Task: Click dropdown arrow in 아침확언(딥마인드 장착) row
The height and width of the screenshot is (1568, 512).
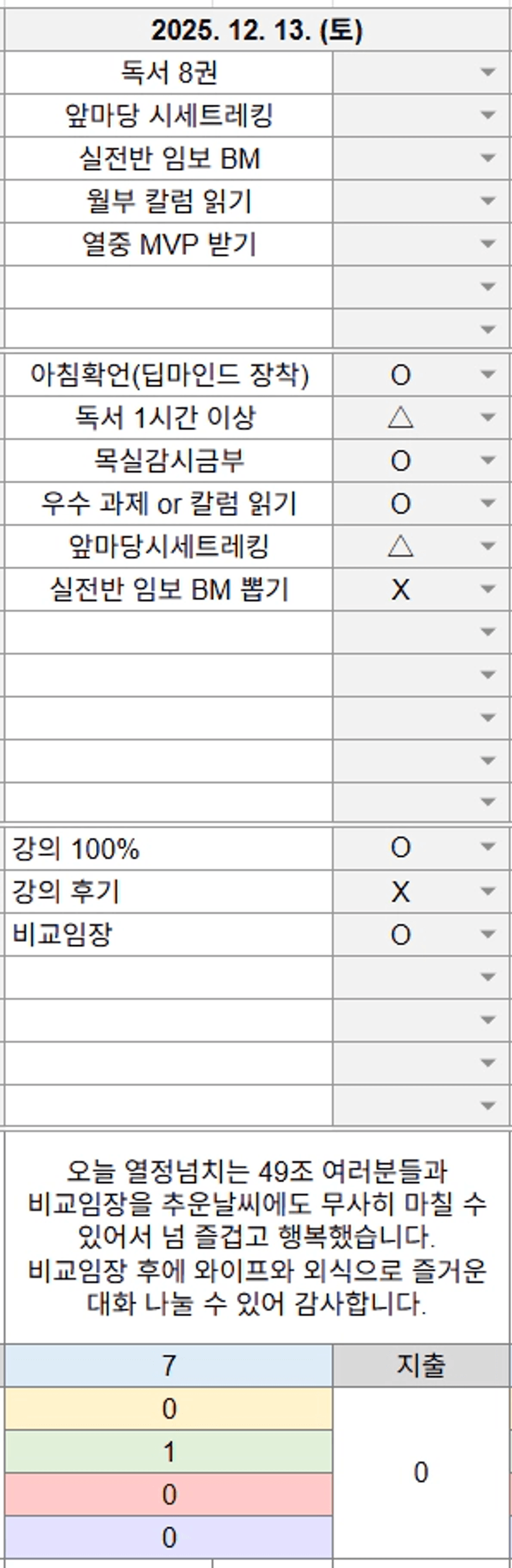Action: pyautogui.click(x=487, y=374)
